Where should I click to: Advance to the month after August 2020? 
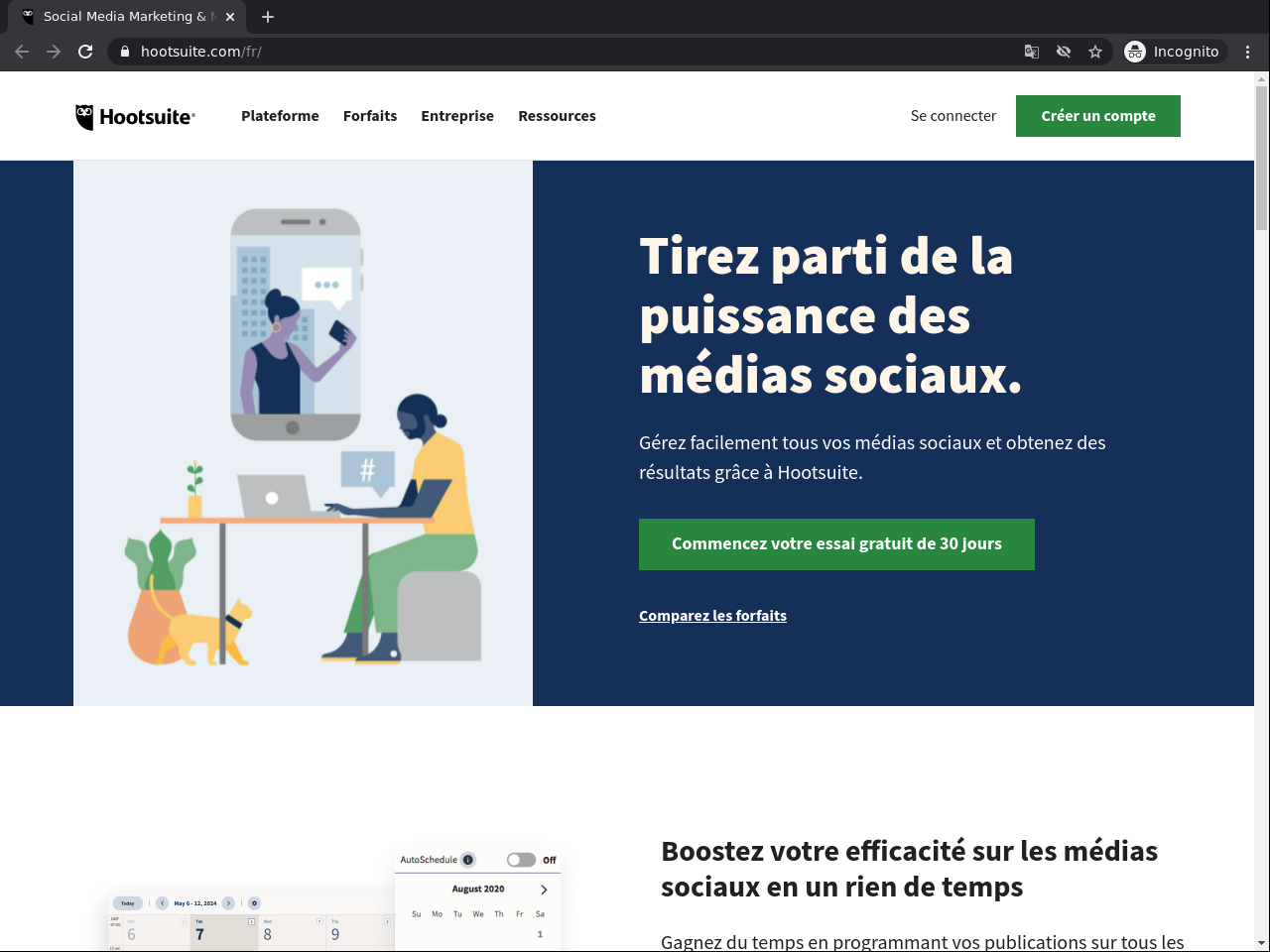[544, 890]
